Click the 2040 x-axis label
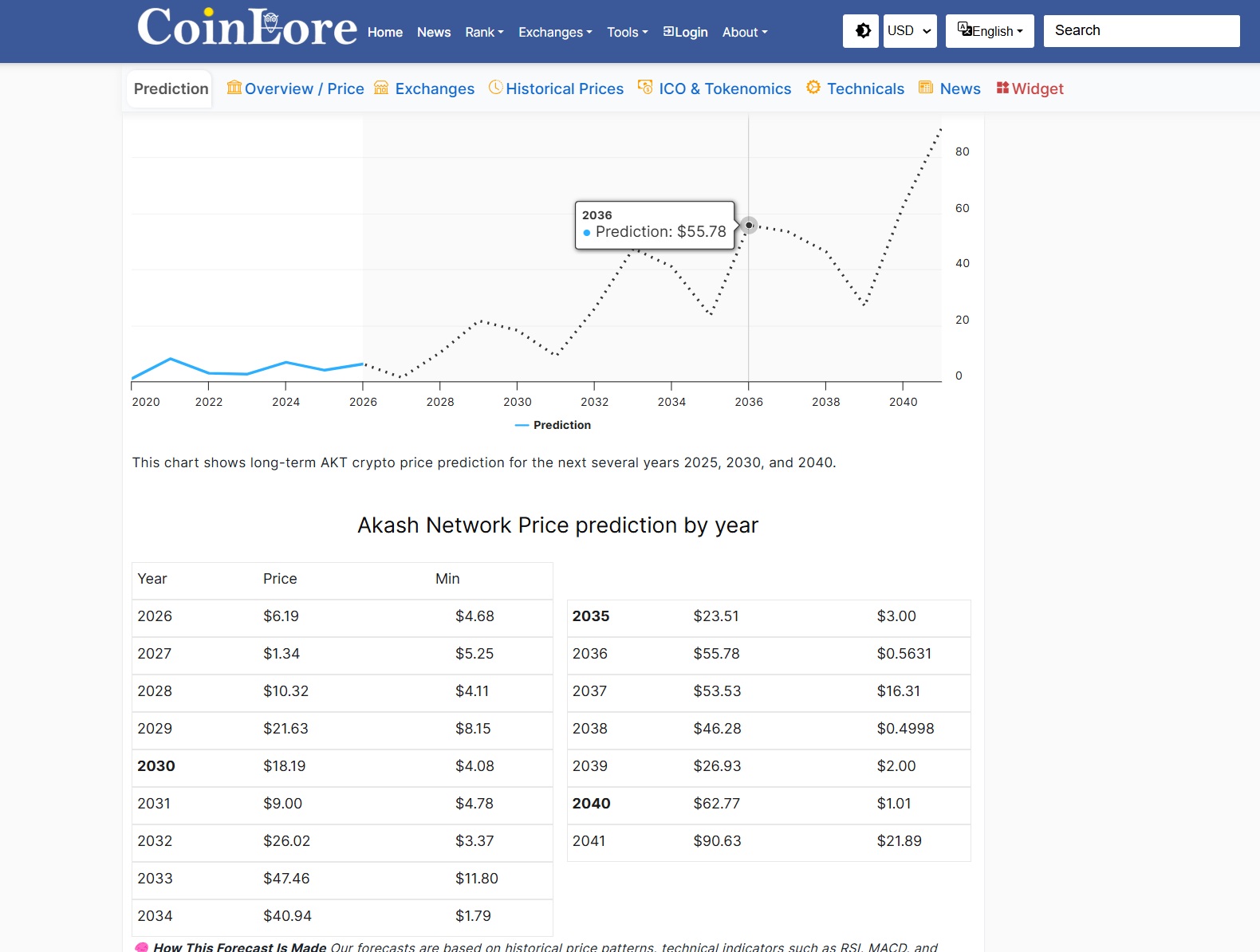Screen dimensions: 1260x952 pyautogui.click(x=904, y=402)
